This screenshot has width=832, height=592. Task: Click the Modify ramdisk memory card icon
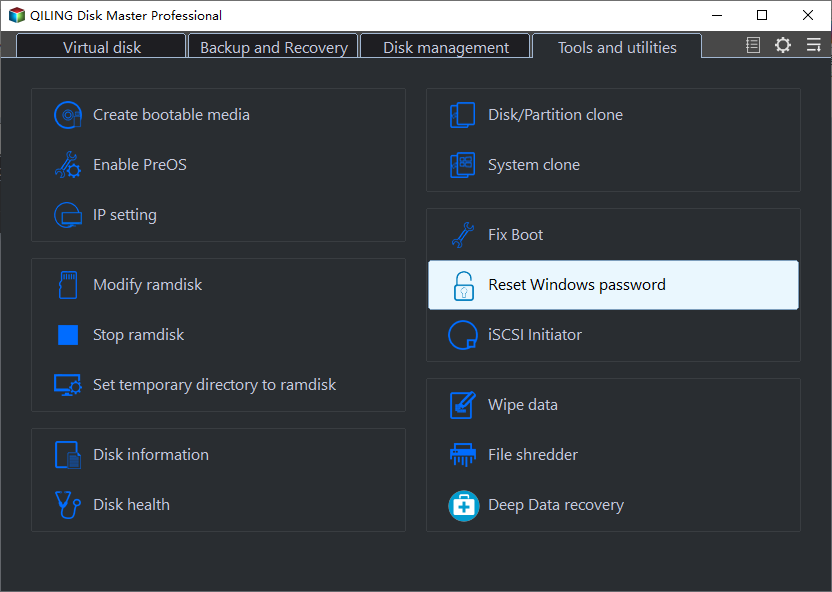tap(68, 285)
